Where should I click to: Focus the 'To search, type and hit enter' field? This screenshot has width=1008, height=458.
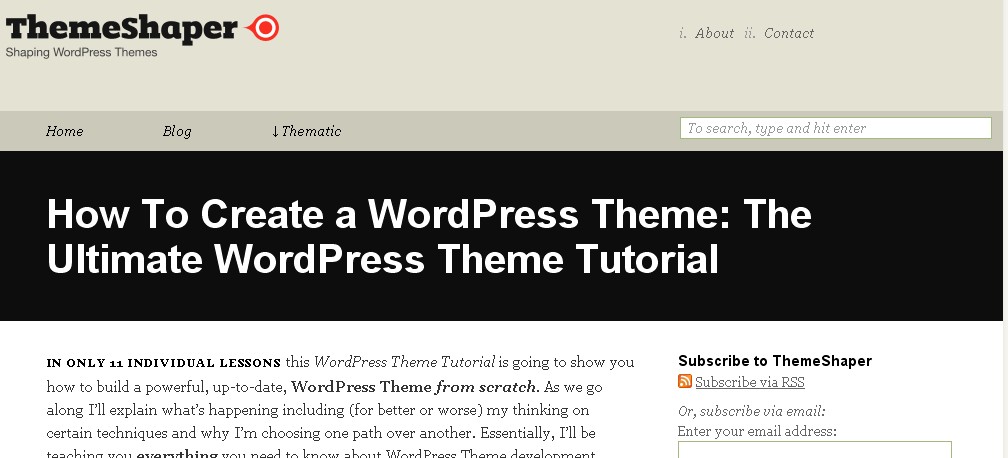coord(835,128)
